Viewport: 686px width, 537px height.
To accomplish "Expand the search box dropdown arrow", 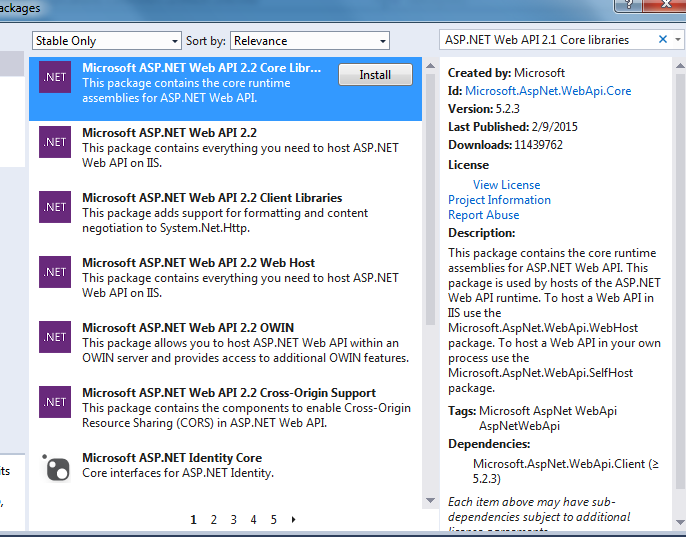I will (x=677, y=40).
